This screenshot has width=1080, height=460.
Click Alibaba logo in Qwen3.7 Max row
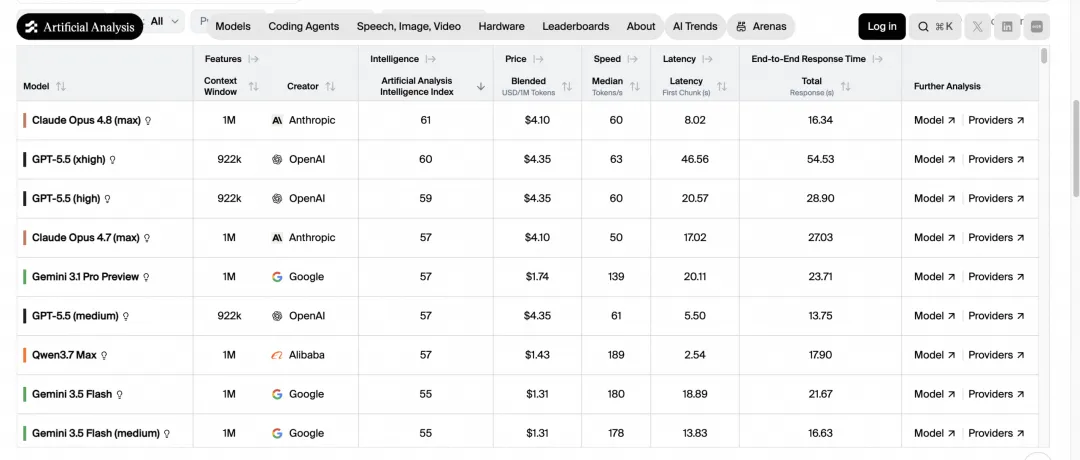tap(277, 355)
